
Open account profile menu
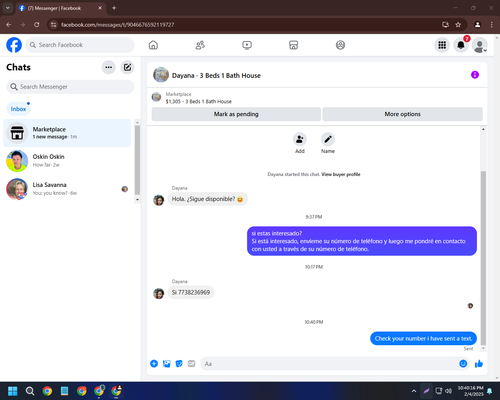click(x=480, y=45)
